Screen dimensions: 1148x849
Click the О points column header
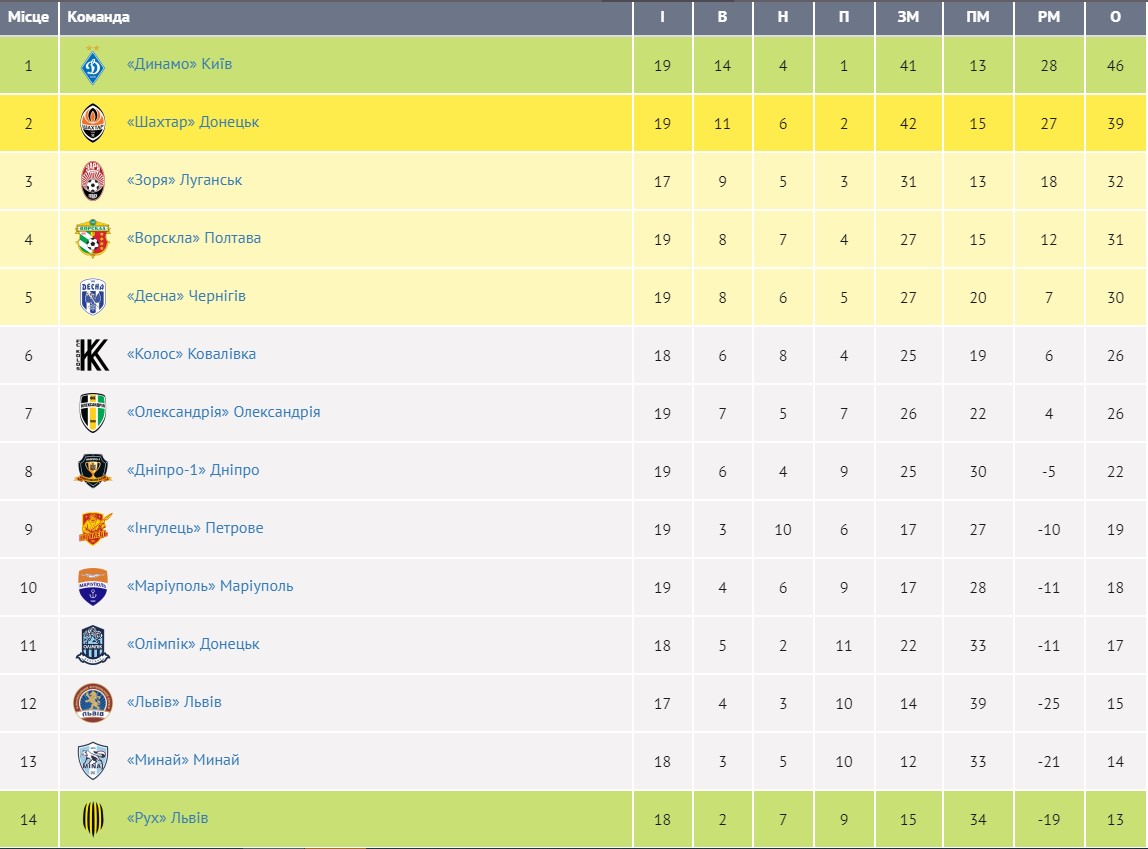point(1115,17)
